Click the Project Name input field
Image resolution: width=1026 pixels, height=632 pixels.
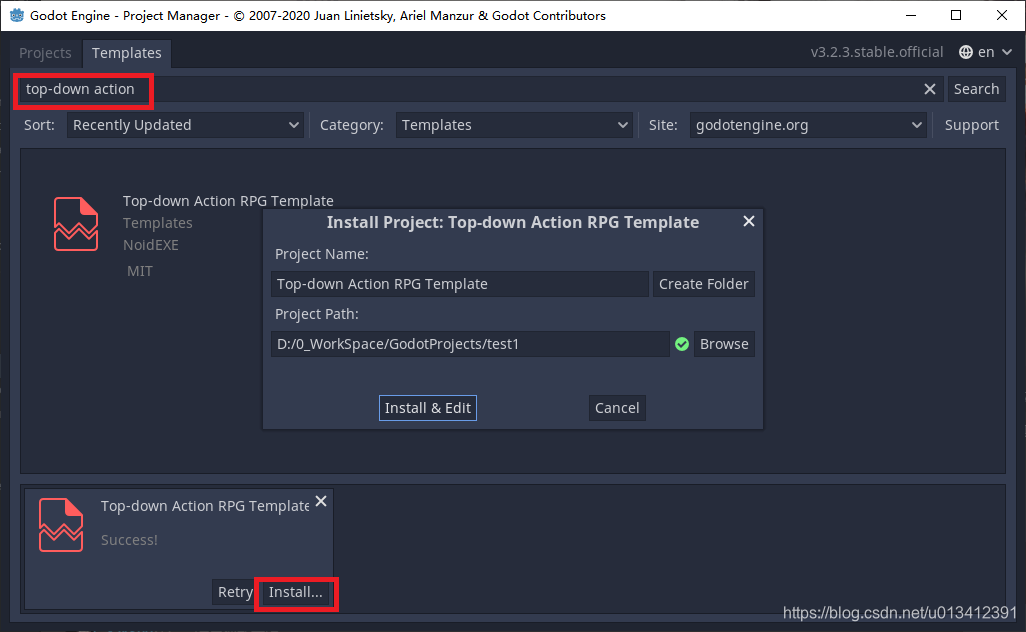coord(460,284)
